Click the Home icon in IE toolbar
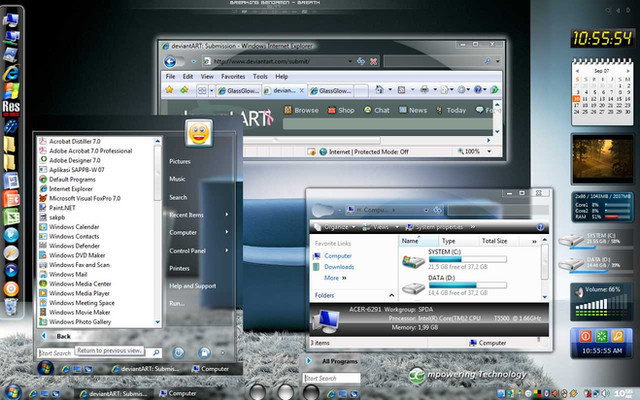Viewport: 640px width, 400px height. (379, 90)
